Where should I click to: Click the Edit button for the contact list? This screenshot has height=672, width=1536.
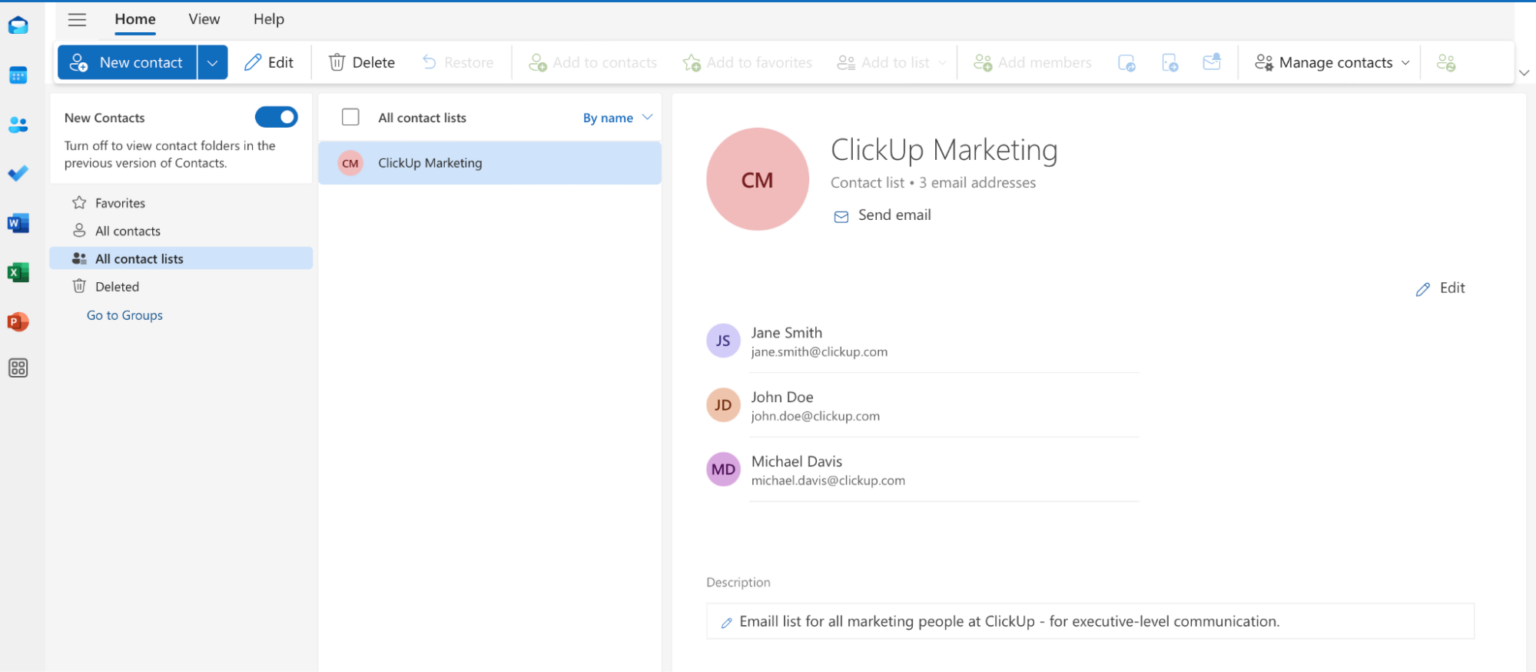[1440, 288]
